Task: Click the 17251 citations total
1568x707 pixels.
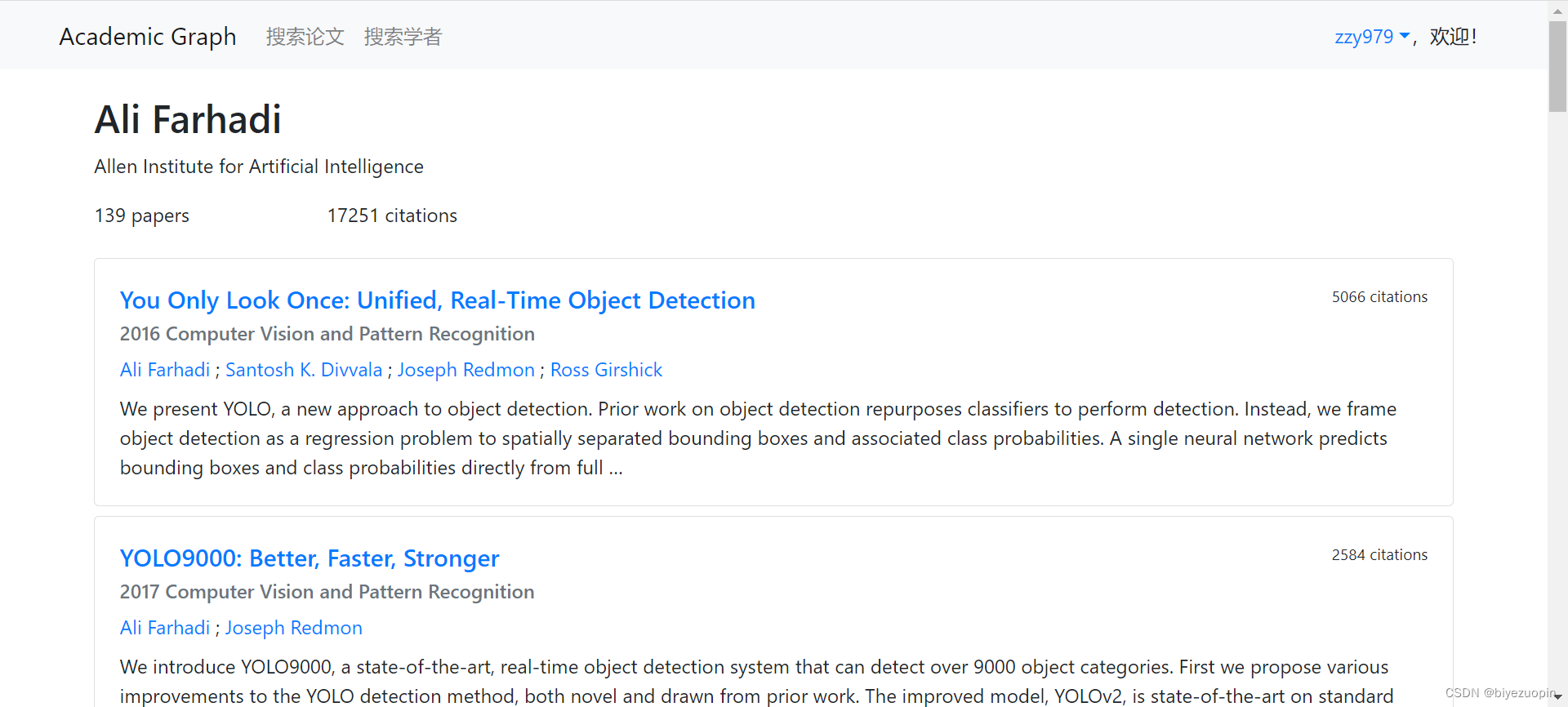Action: pos(392,216)
